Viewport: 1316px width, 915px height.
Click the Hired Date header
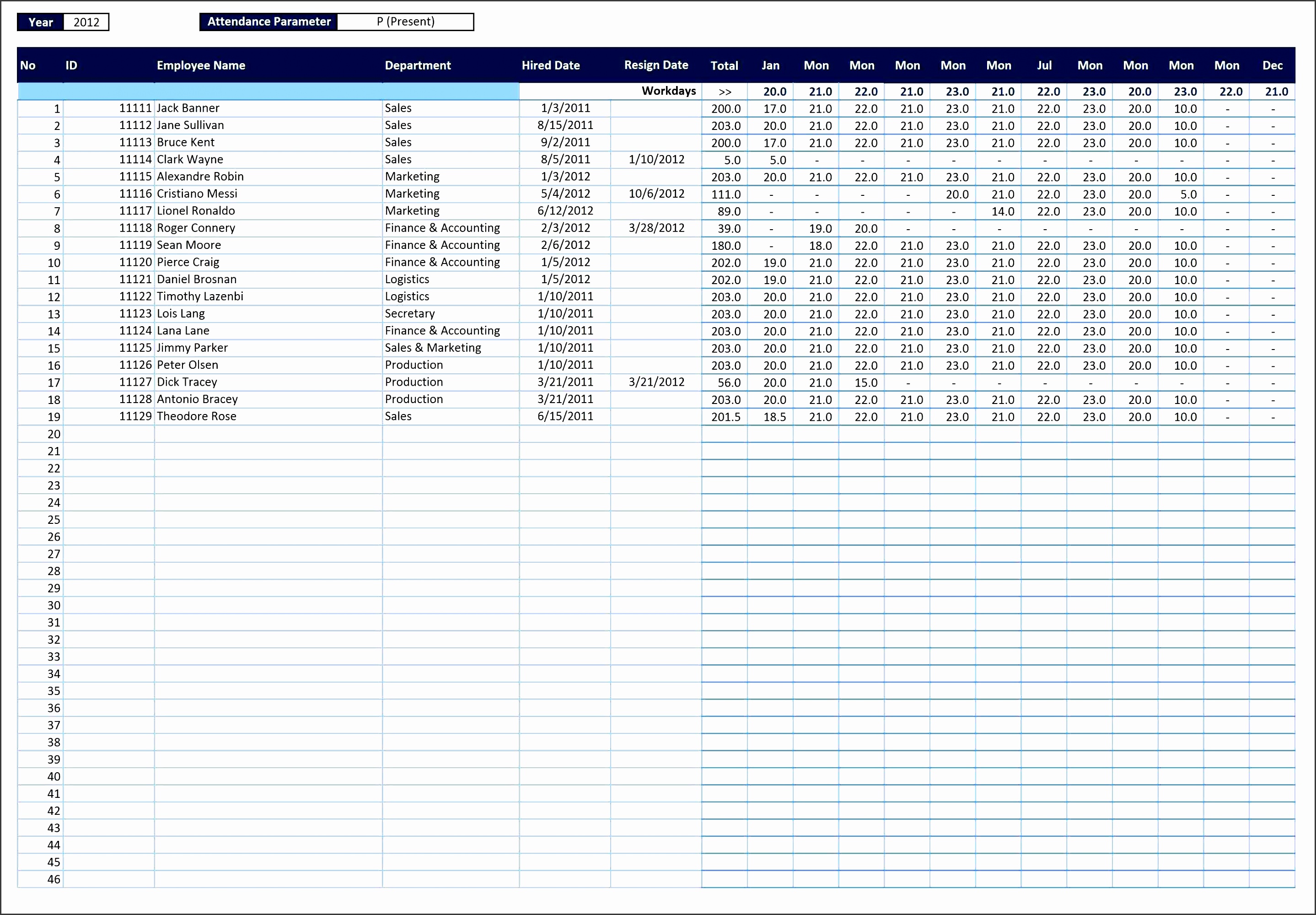550,65
